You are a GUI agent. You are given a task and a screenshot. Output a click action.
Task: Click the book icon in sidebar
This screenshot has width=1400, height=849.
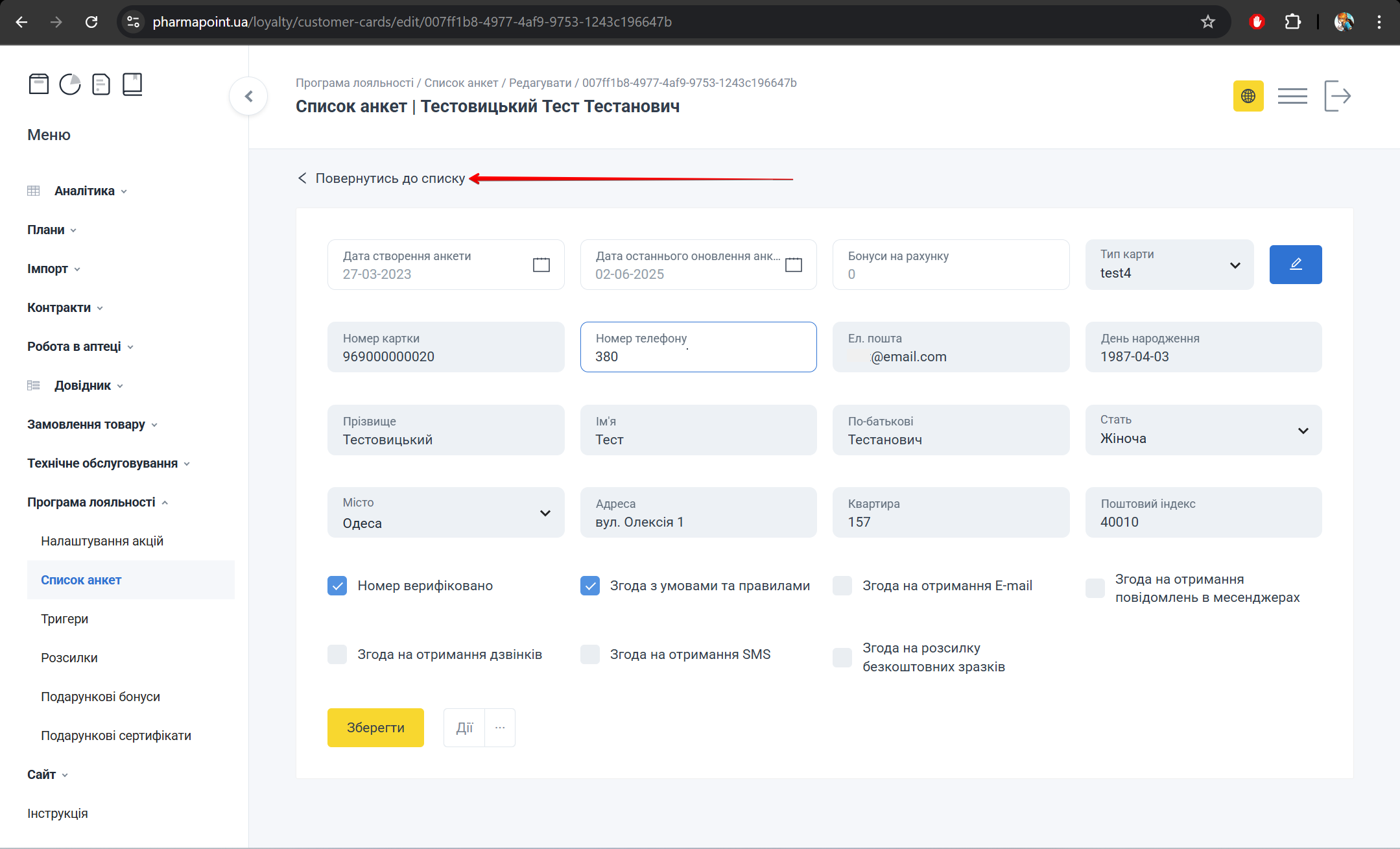click(x=132, y=84)
